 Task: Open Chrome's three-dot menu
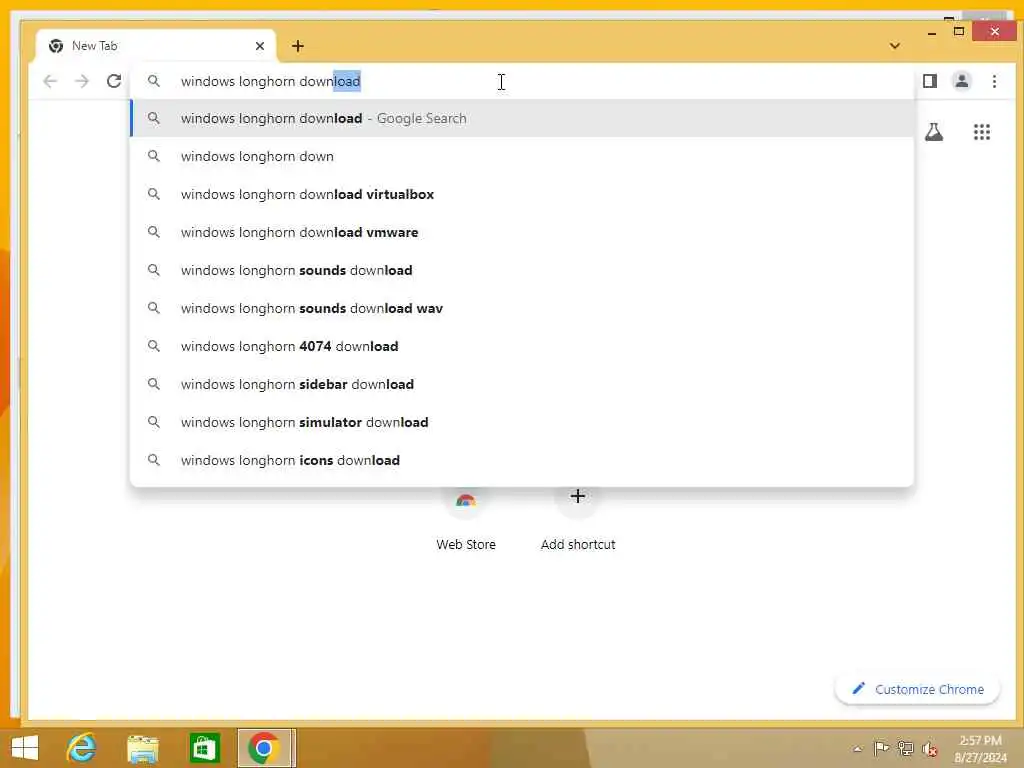click(x=994, y=81)
